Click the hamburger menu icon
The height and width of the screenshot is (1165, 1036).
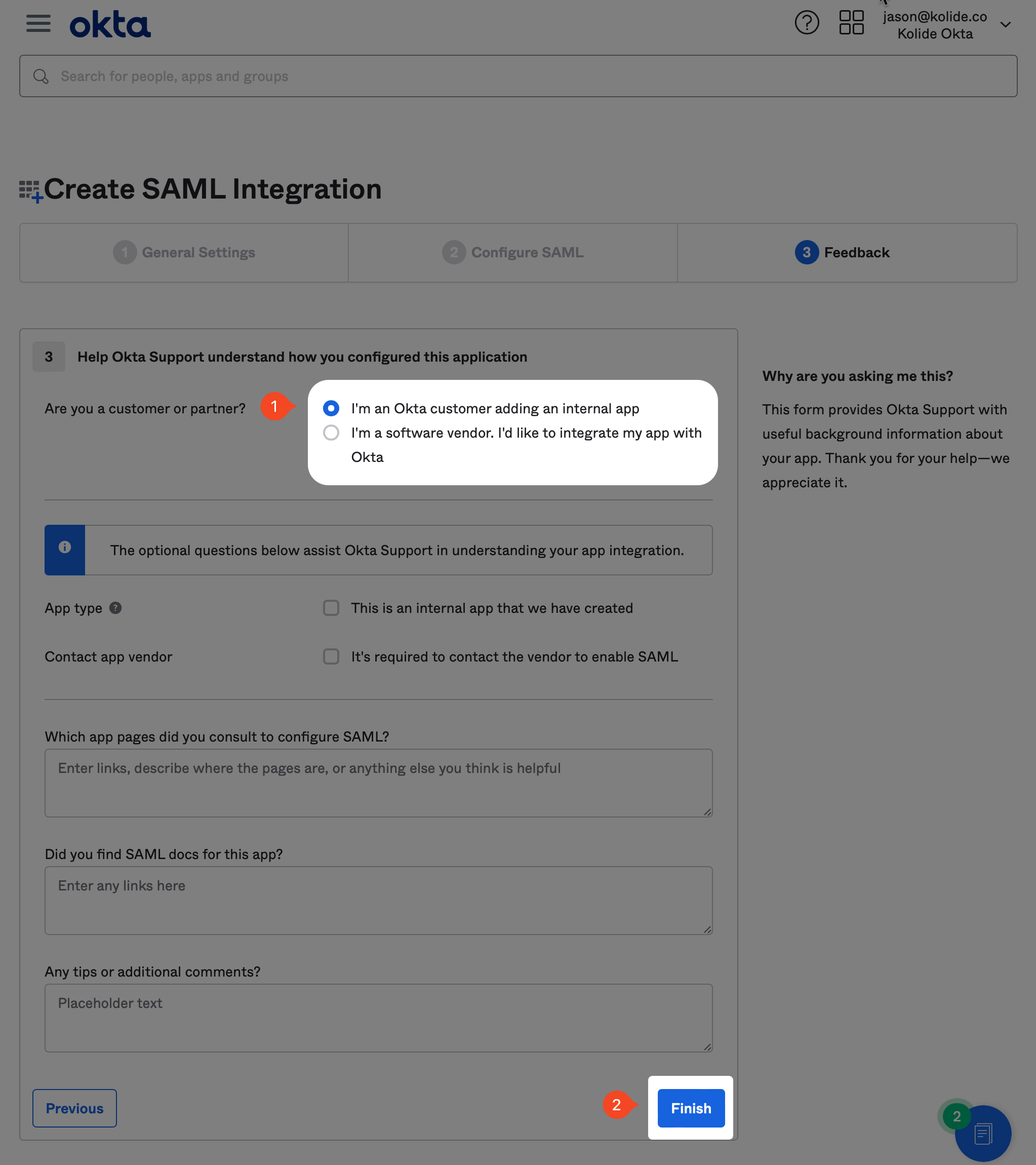tap(38, 22)
